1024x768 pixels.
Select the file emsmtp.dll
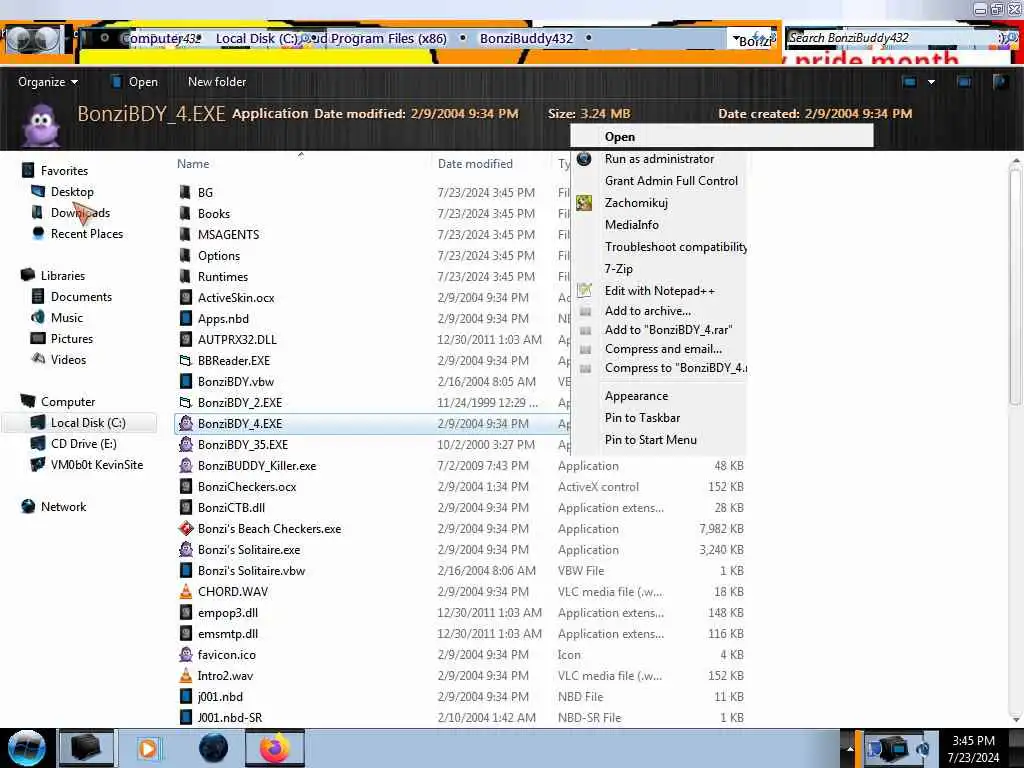(x=228, y=633)
